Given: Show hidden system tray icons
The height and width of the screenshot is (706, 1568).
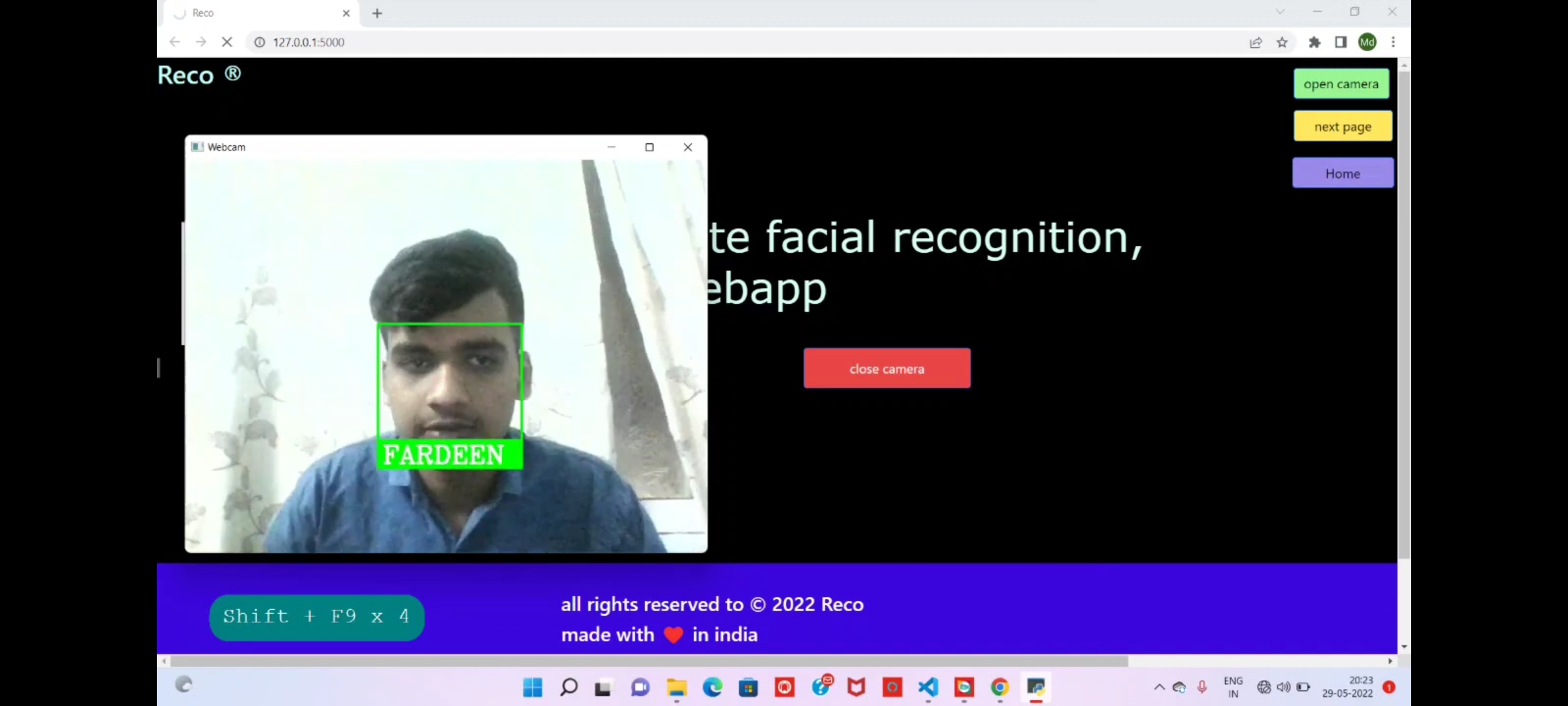Looking at the screenshot, I should pyautogui.click(x=1159, y=687).
